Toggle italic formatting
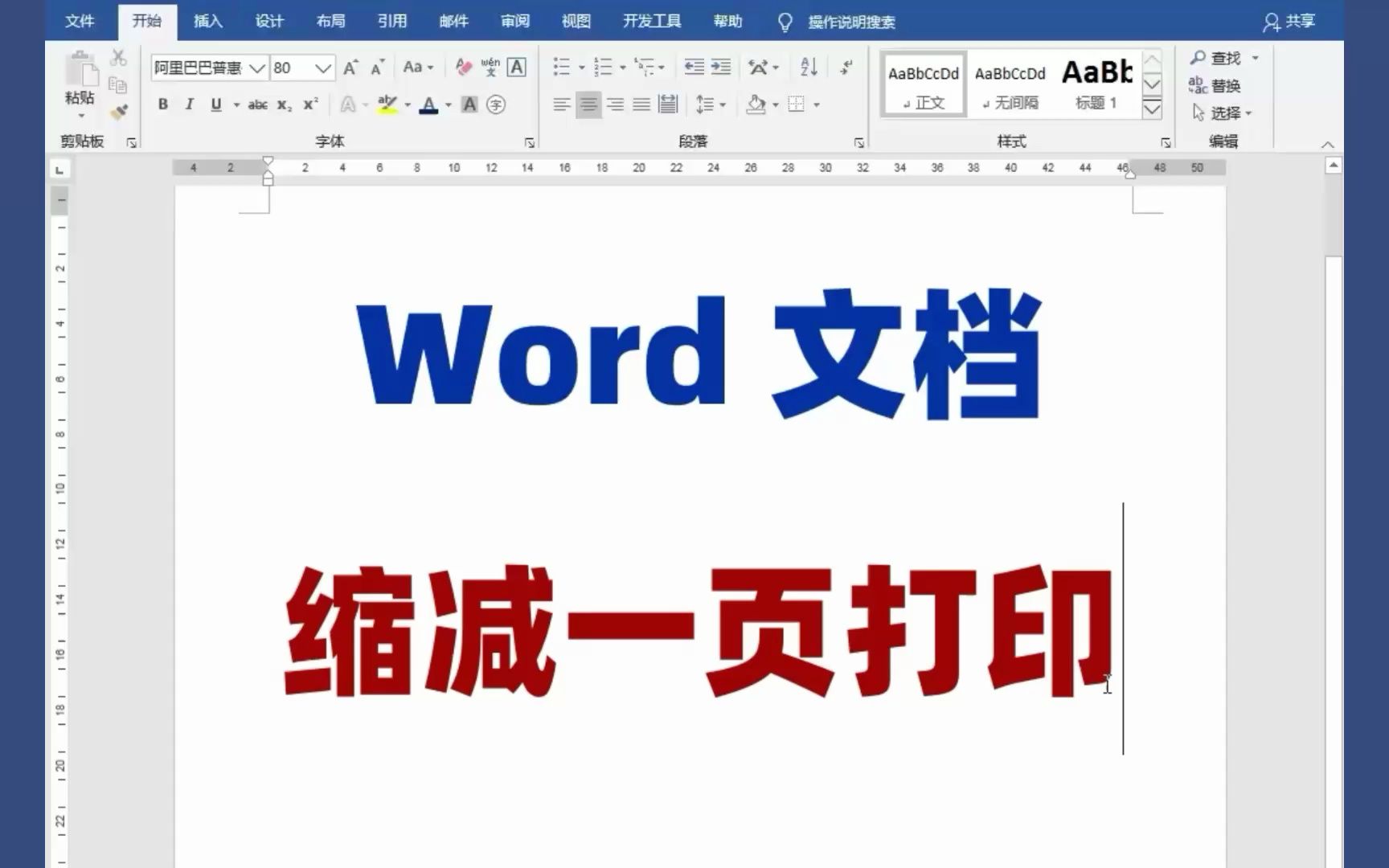Viewport: 1389px width, 868px height. point(190,104)
